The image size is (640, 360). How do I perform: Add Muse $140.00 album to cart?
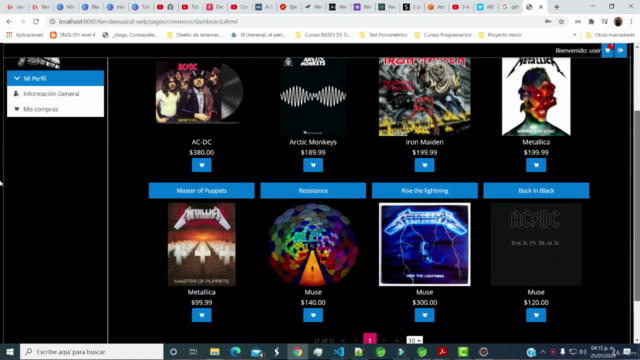313,315
